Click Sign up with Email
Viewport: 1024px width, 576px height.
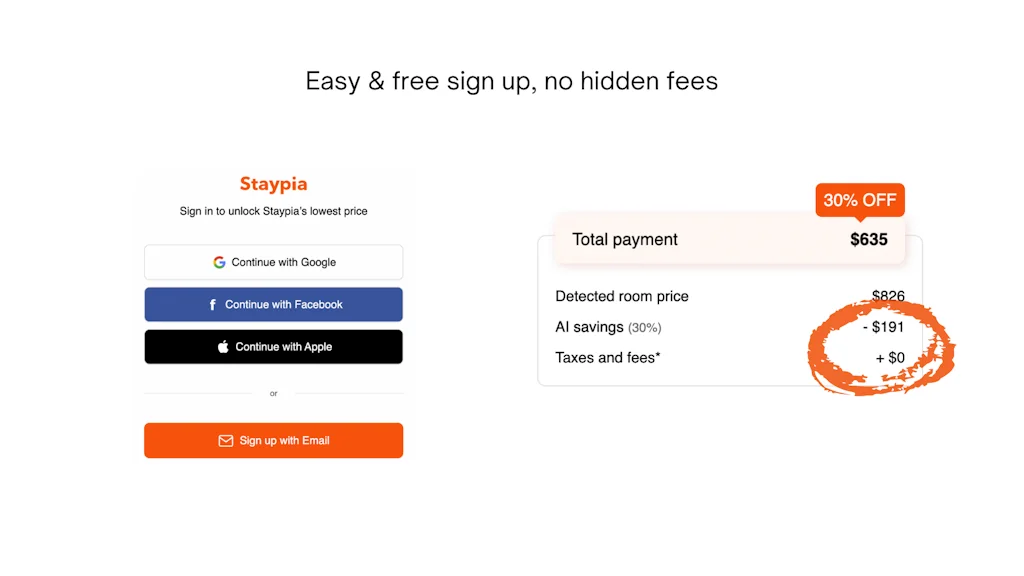(273, 440)
